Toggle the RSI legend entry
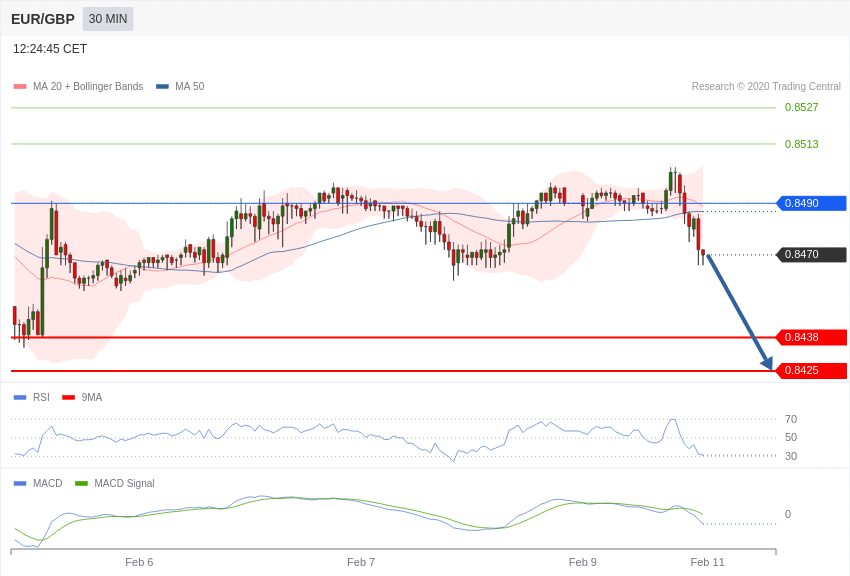This screenshot has height=576, width=850. point(31,397)
